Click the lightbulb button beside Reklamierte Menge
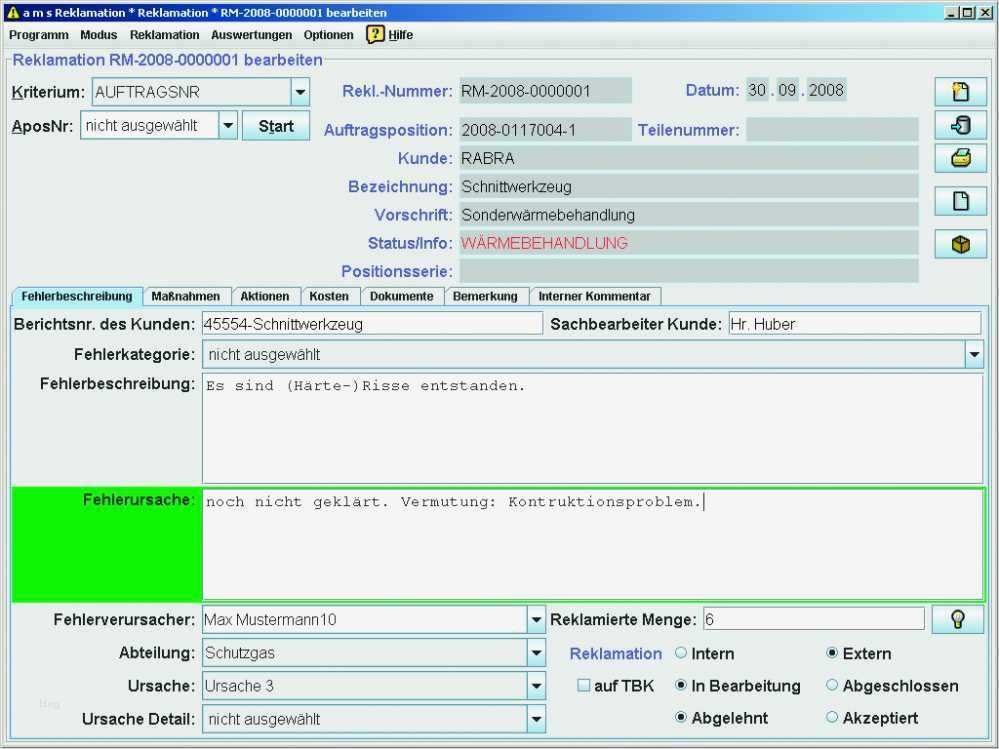This screenshot has width=999, height=749. click(957, 619)
